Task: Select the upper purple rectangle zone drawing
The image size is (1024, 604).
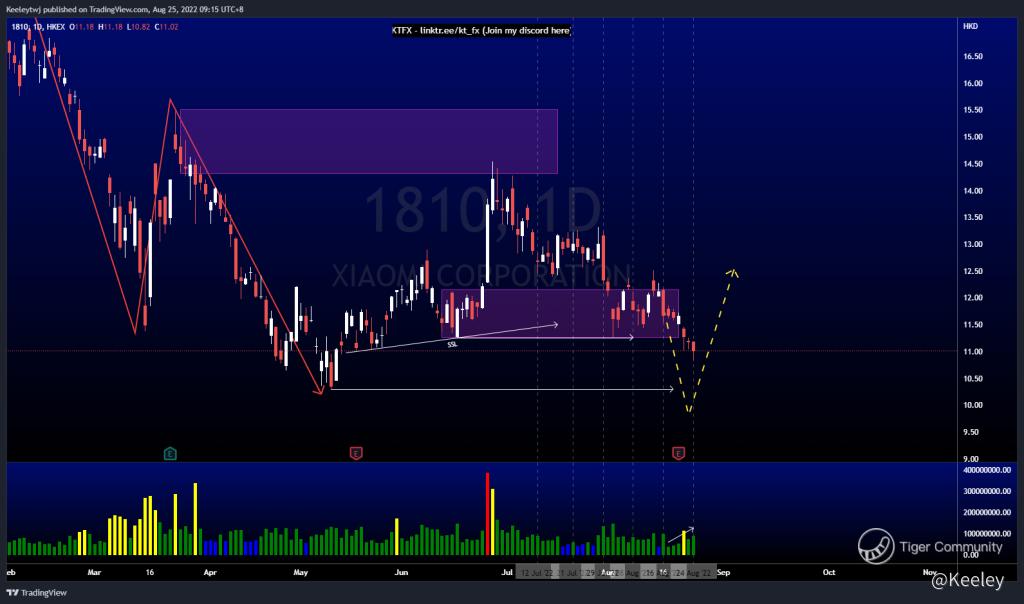Action: point(368,141)
